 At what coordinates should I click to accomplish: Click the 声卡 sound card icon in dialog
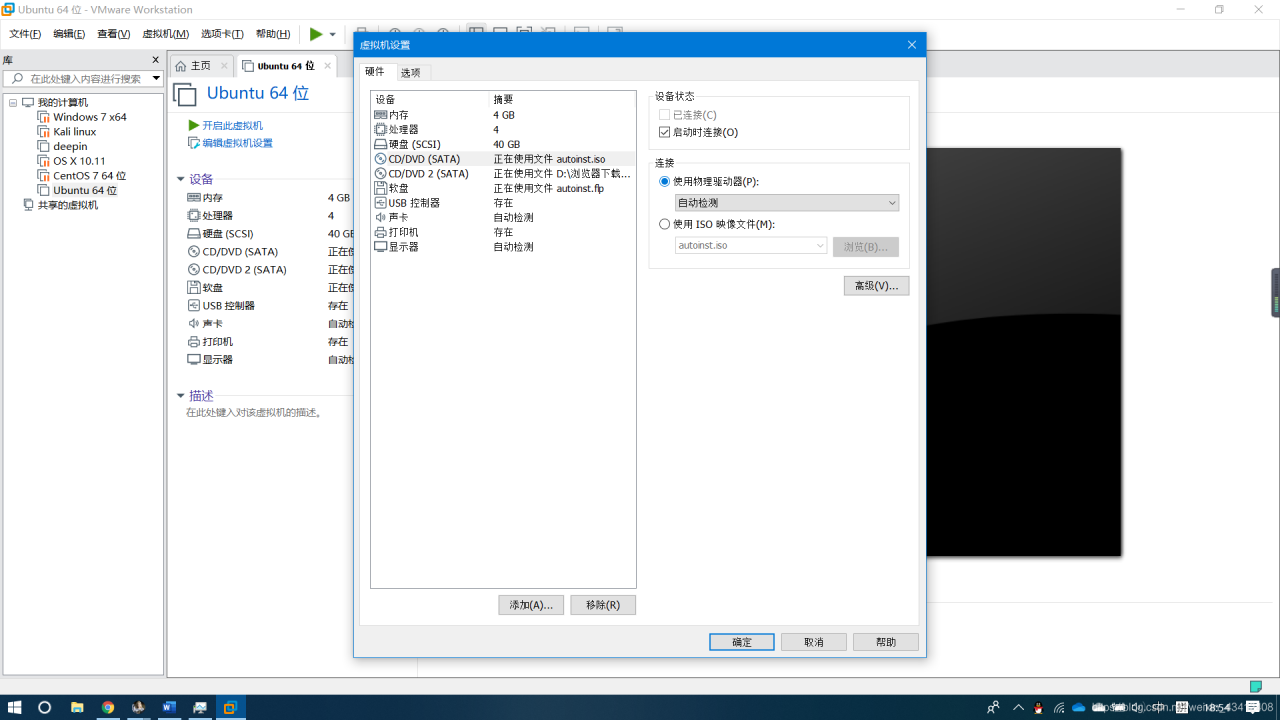380,217
